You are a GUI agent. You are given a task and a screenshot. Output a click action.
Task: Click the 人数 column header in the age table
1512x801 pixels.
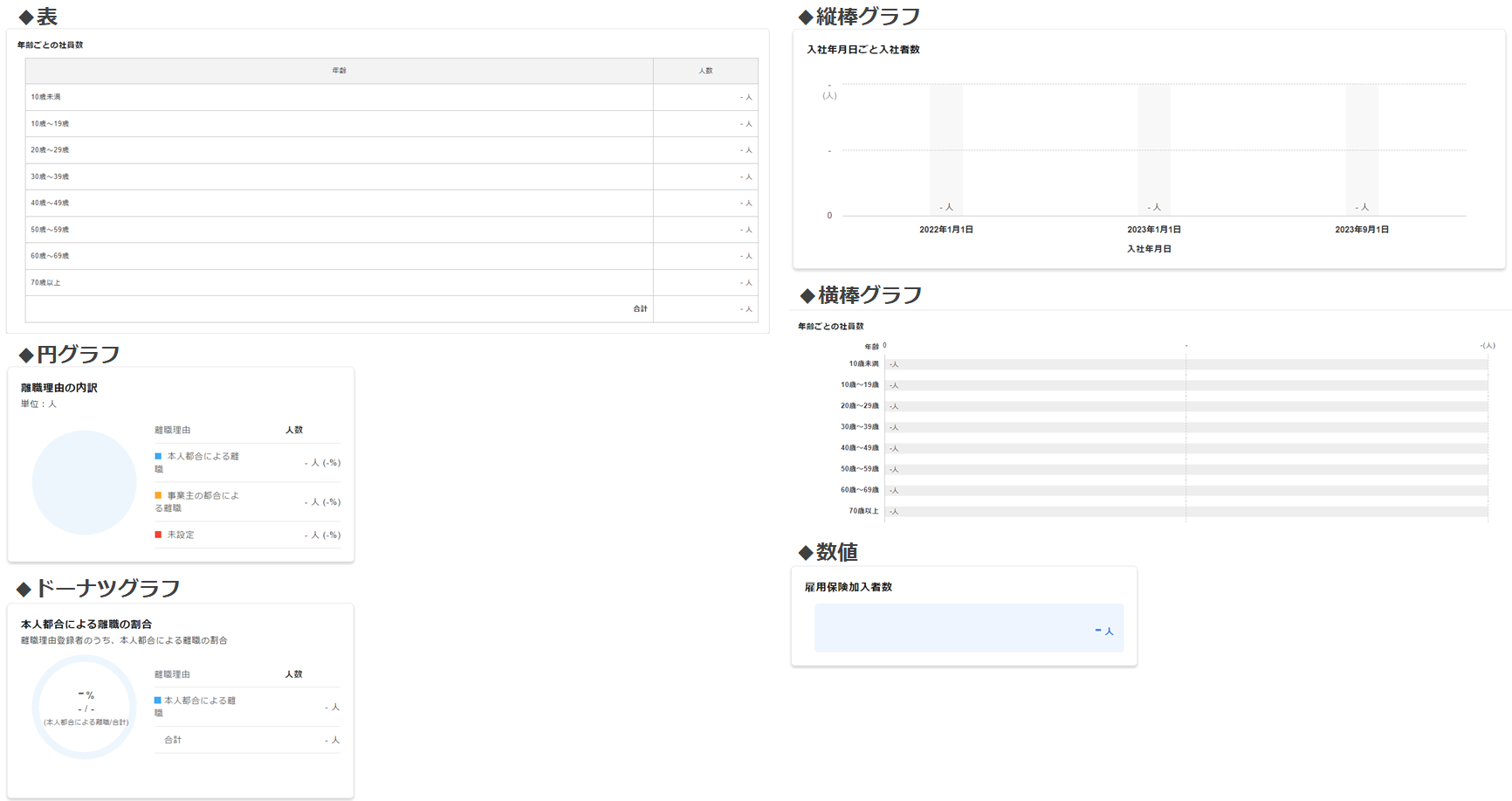pos(705,71)
